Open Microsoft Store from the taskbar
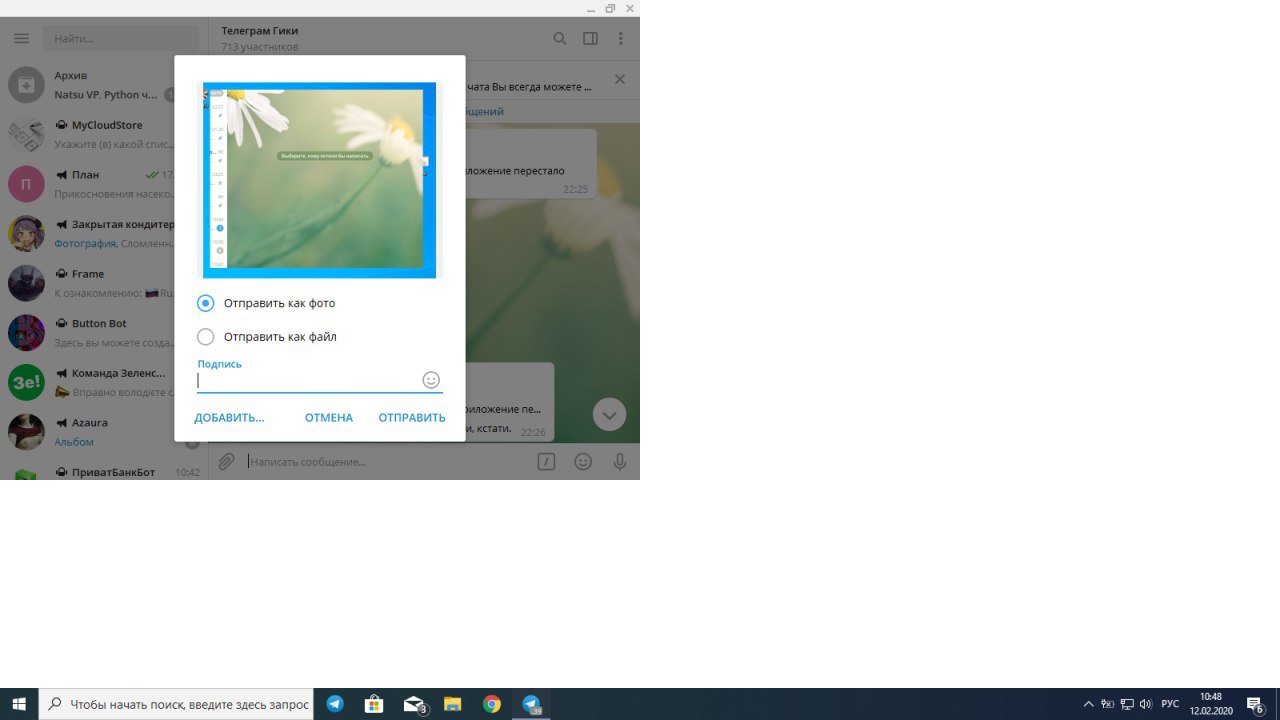Image resolution: width=1280 pixels, height=720 pixels. [x=374, y=704]
